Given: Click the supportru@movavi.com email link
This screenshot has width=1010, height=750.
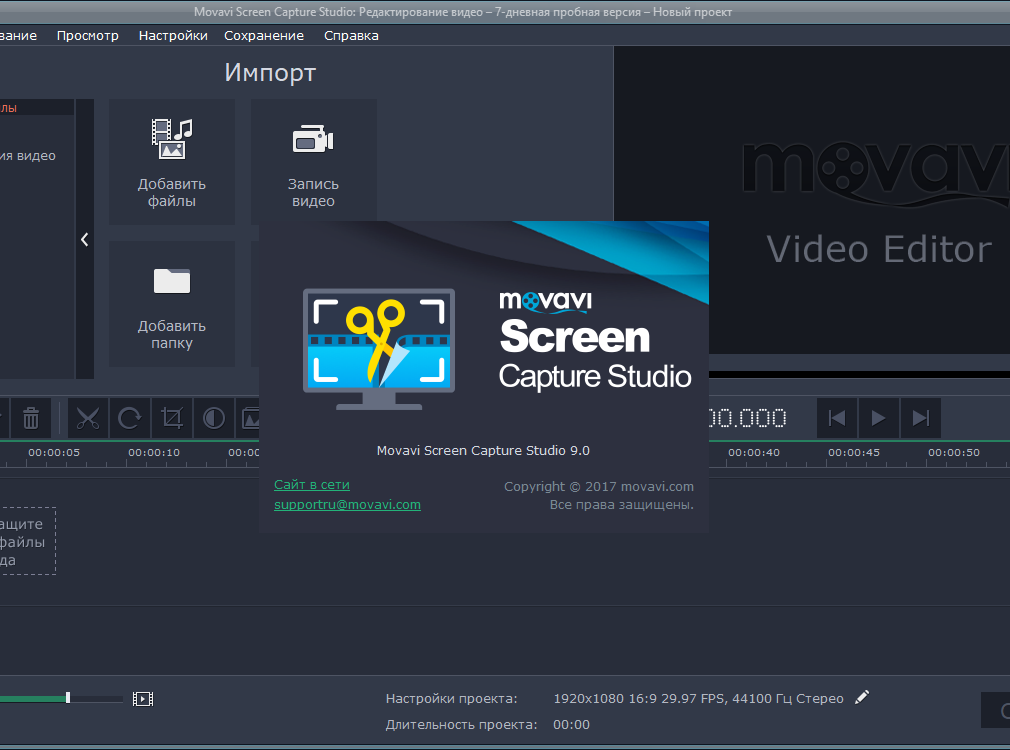Looking at the screenshot, I should pos(347,505).
